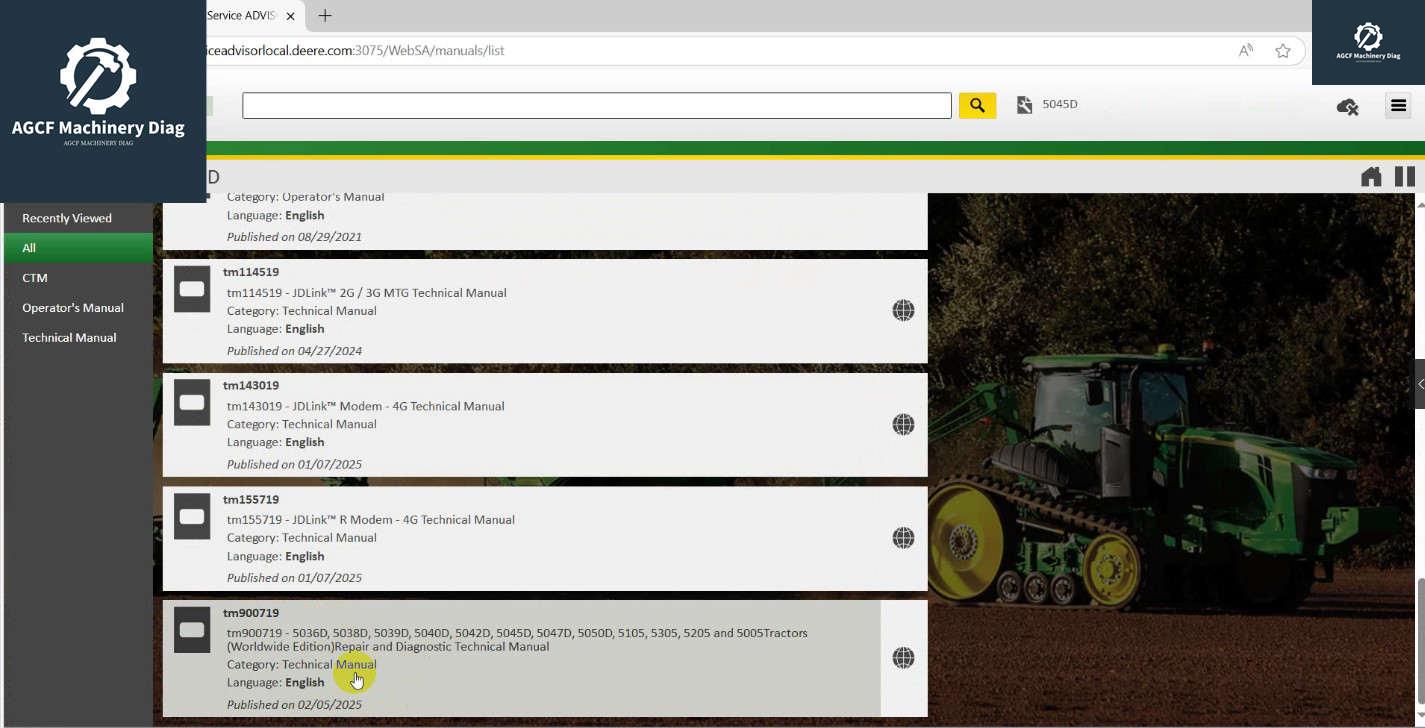Open the 5045D equipment machine icon

coord(1023,104)
